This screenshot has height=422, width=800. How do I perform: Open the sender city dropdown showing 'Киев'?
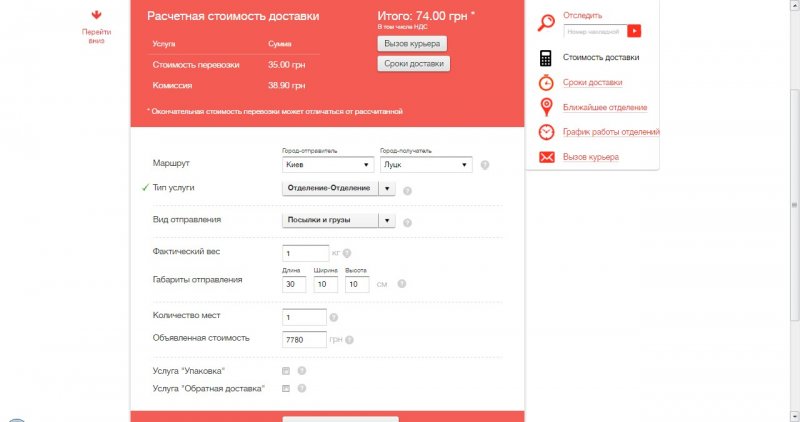(328, 165)
